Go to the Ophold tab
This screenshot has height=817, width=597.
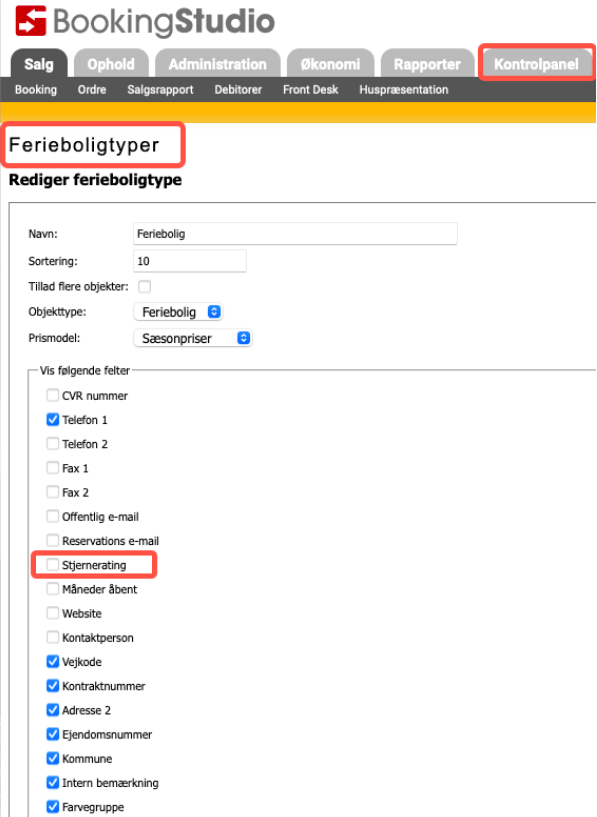[111, 64]
